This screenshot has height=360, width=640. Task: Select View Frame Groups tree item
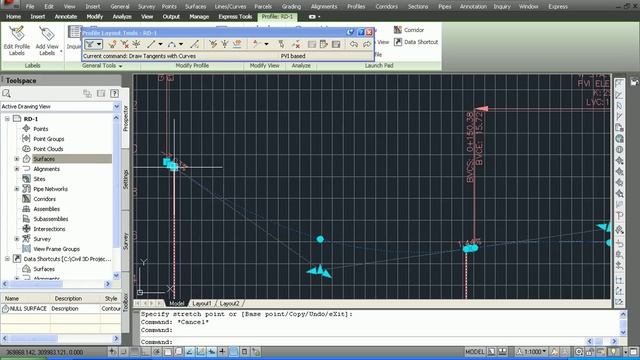pyautogui.click(x=56, y=249)
